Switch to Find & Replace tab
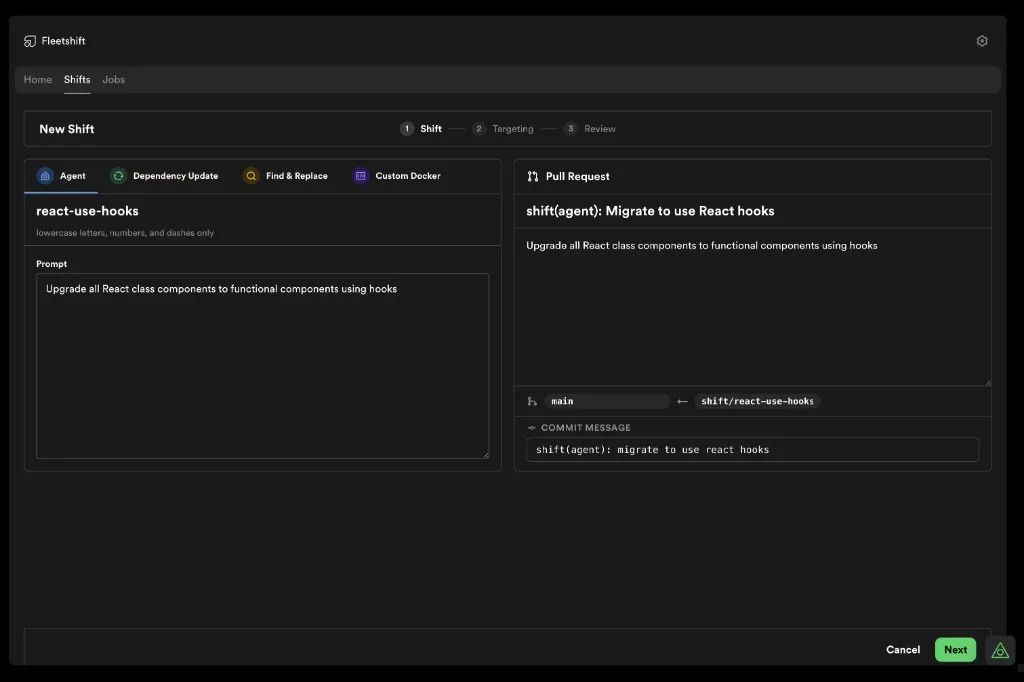The image size is (1024, 682). (285, 176)
